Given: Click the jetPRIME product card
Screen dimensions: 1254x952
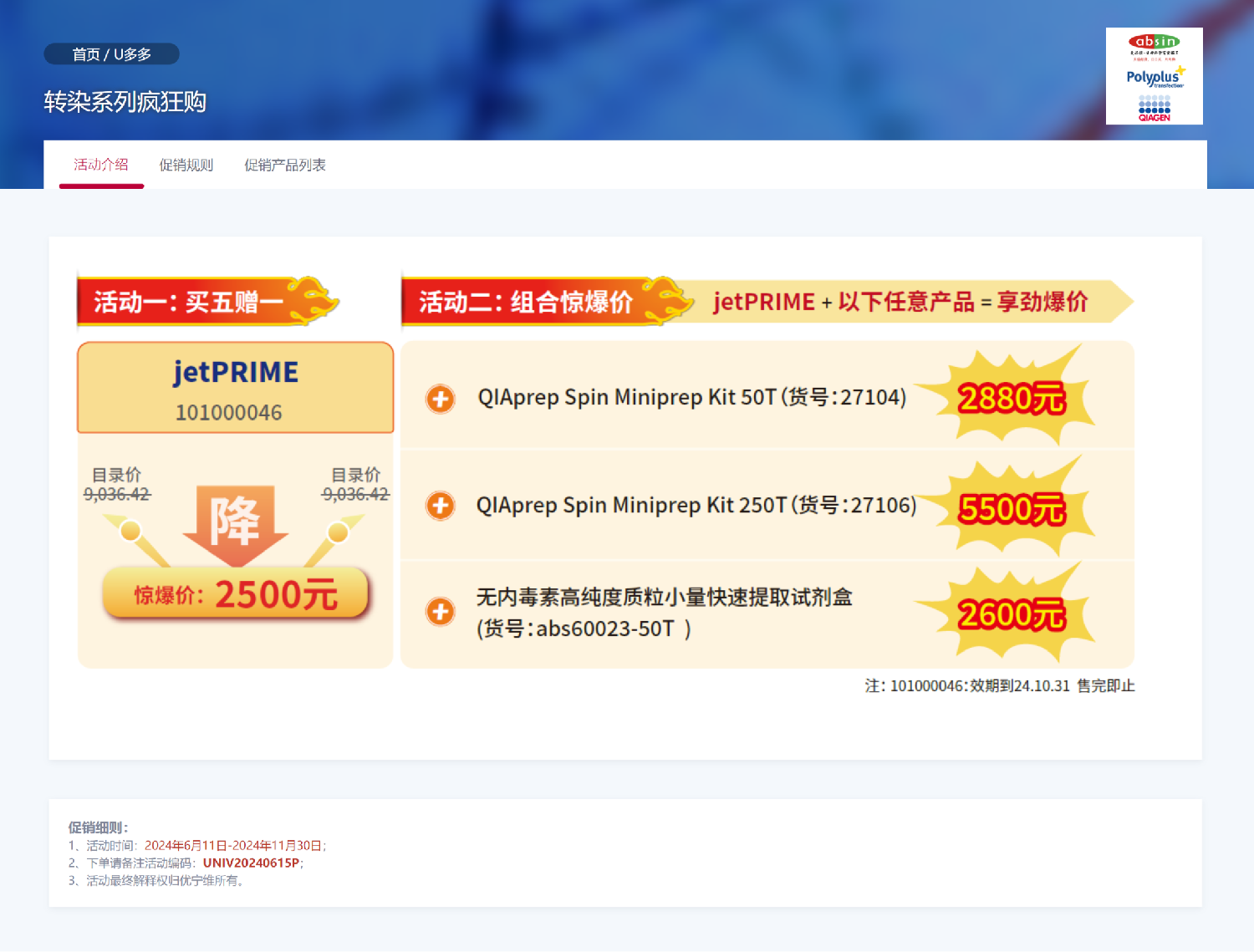Looking at the screenshot, I should (235, 387).
